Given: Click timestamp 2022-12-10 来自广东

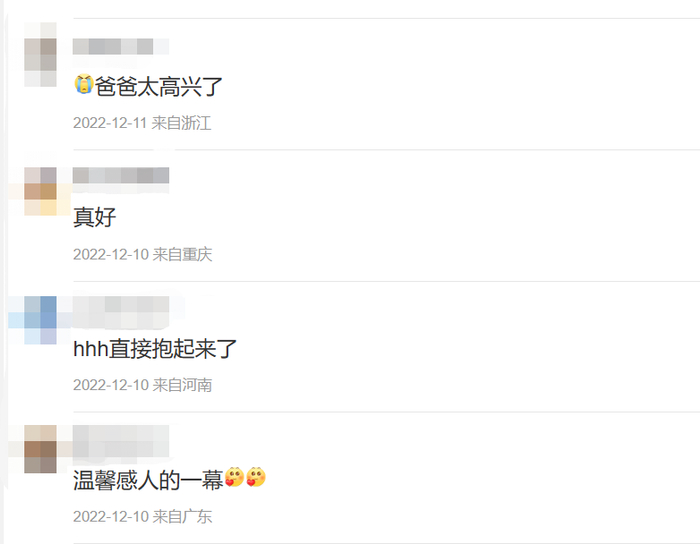Looking at the screenshot, I should [142, 516].
